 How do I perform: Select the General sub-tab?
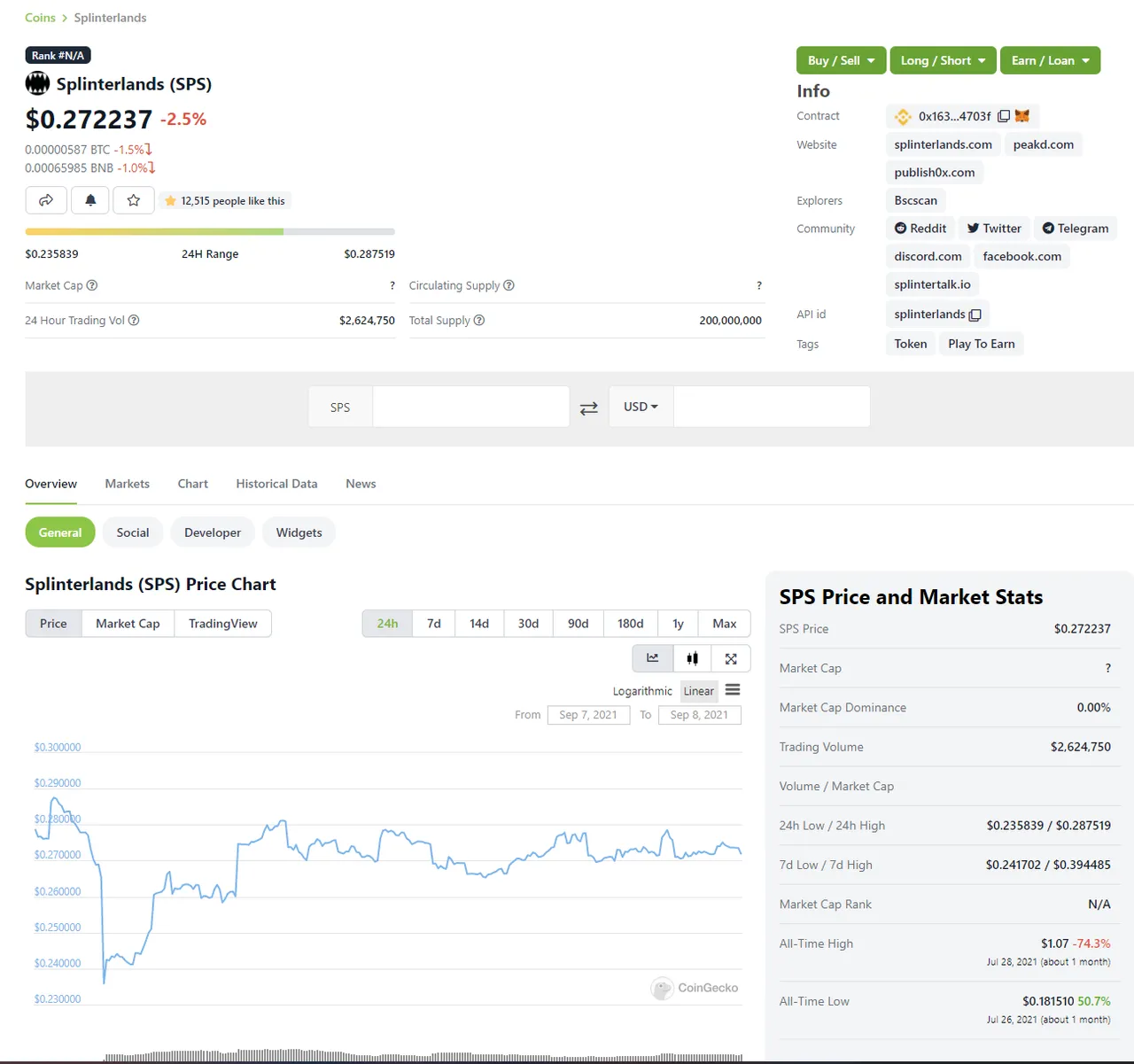click(x=60, y=532)
